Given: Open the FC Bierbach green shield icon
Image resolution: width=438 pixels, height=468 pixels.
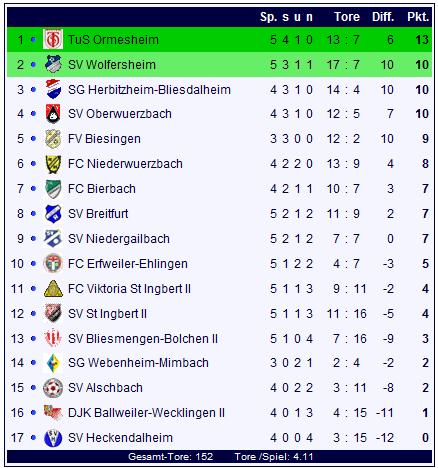Looking at the screenshot, I should tap(53, 189).
